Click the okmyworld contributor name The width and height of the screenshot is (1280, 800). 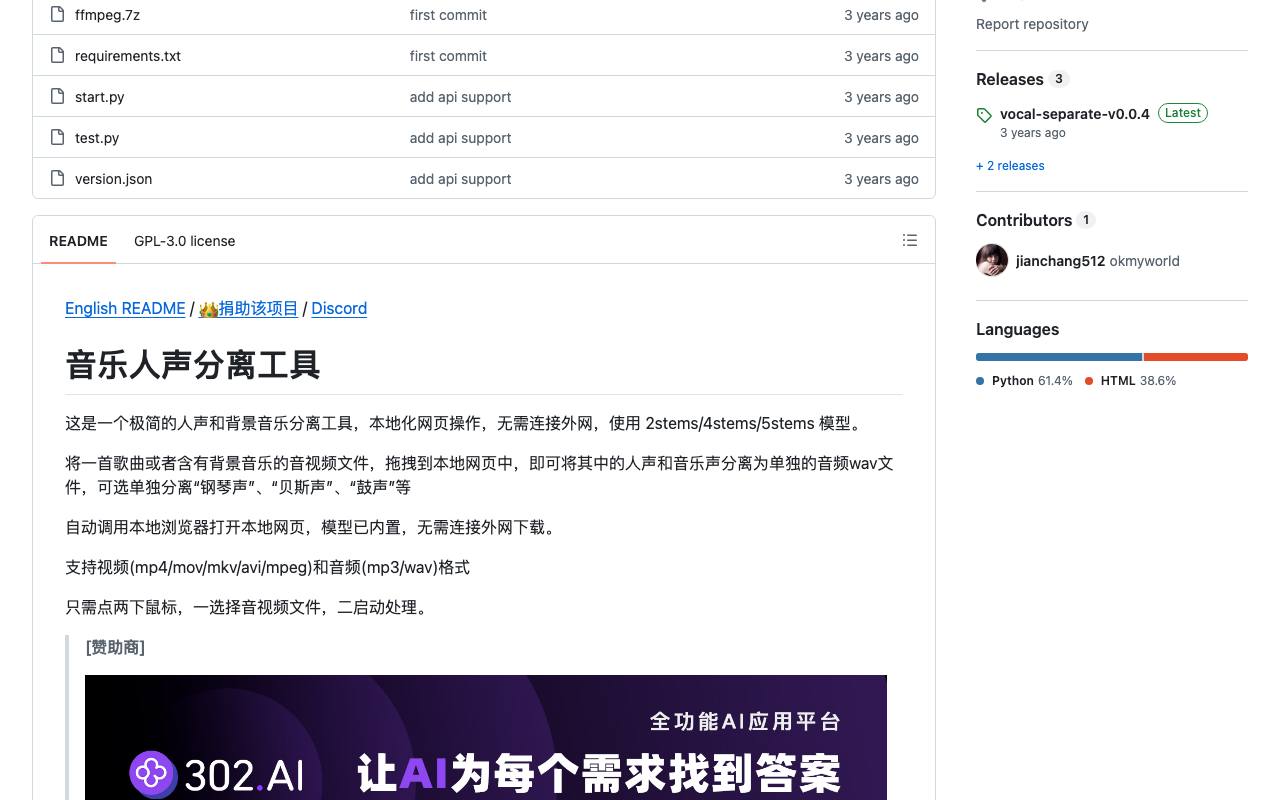[x=1144, y=261]
